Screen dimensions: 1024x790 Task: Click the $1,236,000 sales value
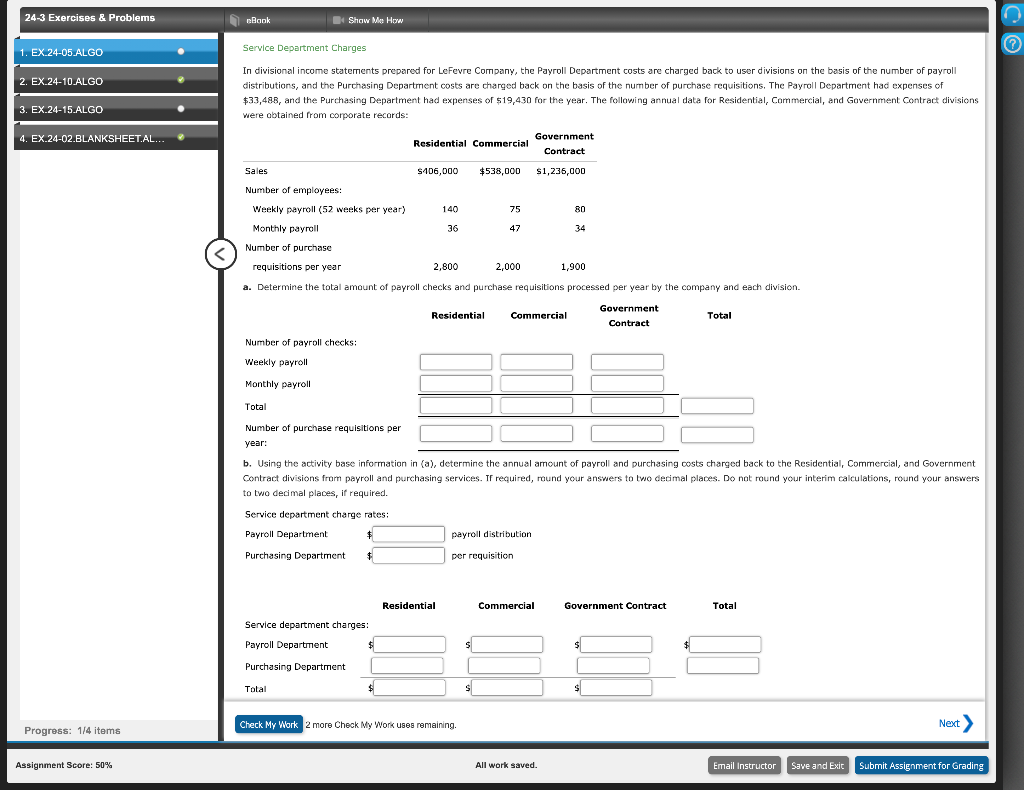coord(561,171)
